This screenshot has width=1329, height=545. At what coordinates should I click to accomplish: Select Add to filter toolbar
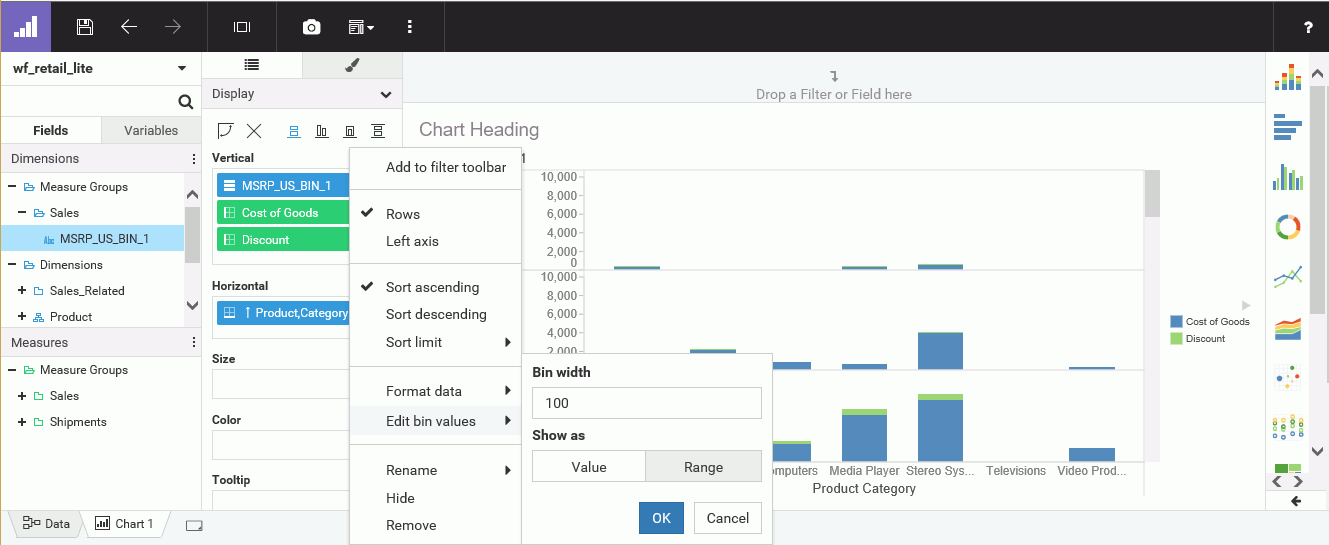coord(446,167)
